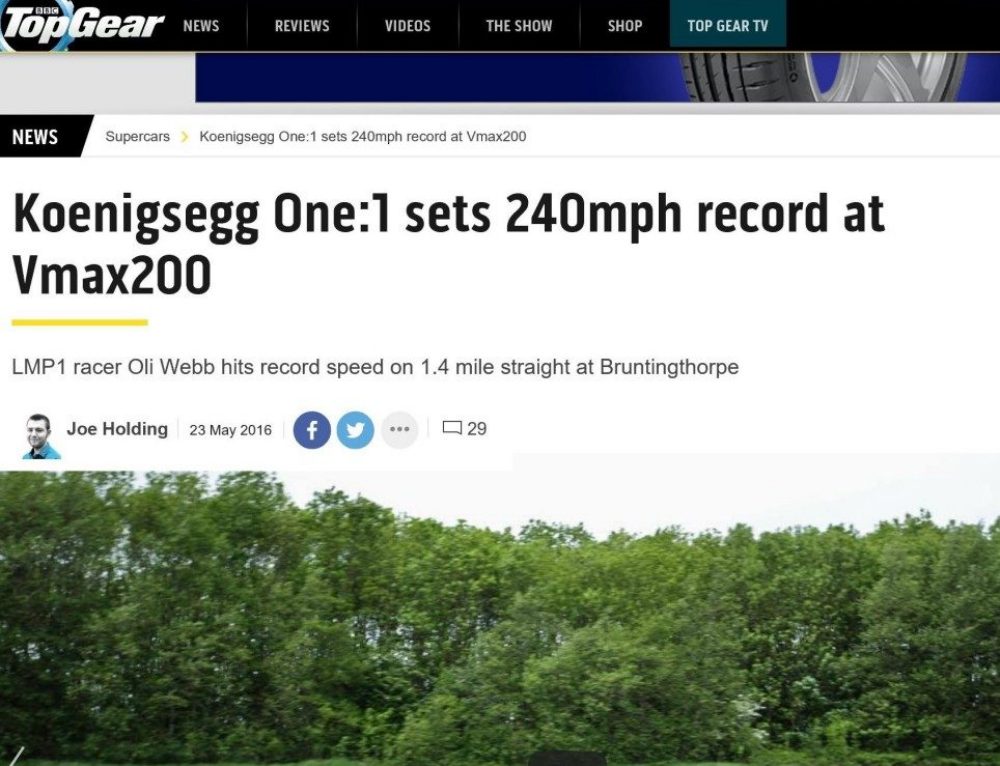Open the News menu item
The width and height of the screenshot is (1000, 766).
tap(201, 26)
